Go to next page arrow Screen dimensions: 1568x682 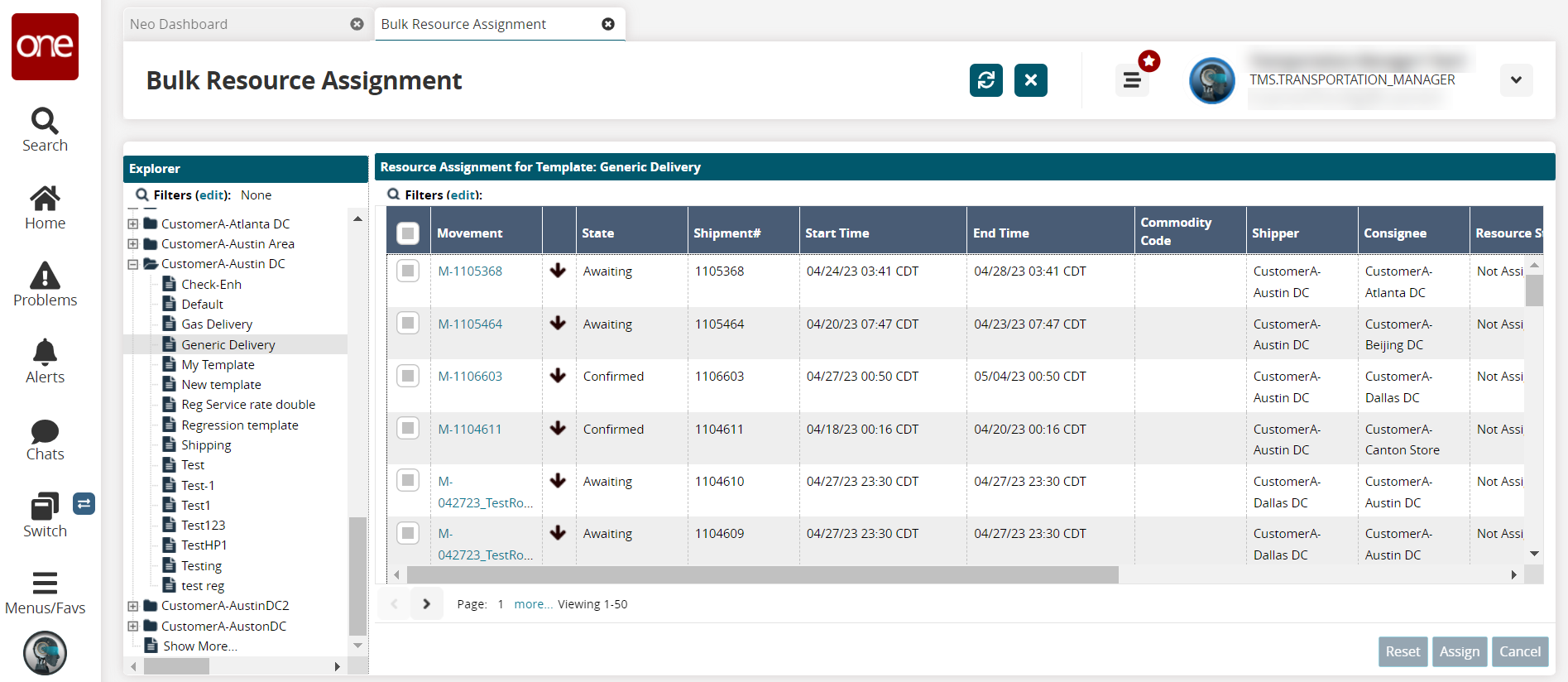[427, 604]
